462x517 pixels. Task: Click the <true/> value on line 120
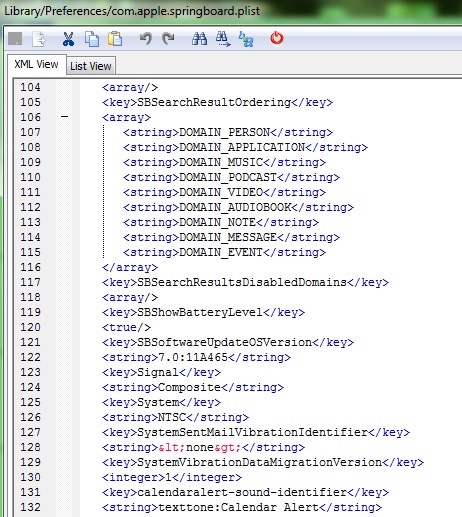126,327
